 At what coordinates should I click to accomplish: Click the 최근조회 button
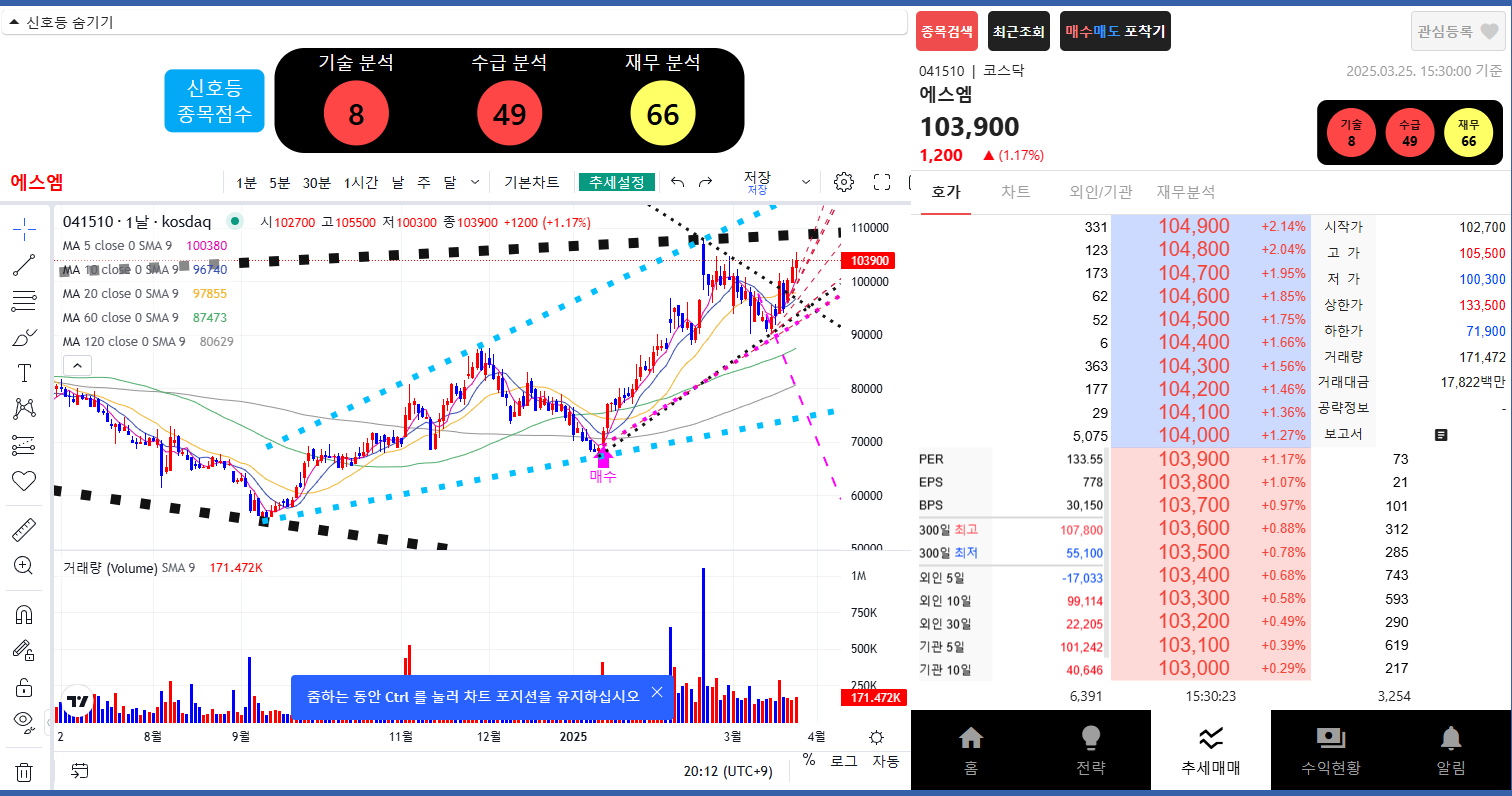coord(1019,31)
